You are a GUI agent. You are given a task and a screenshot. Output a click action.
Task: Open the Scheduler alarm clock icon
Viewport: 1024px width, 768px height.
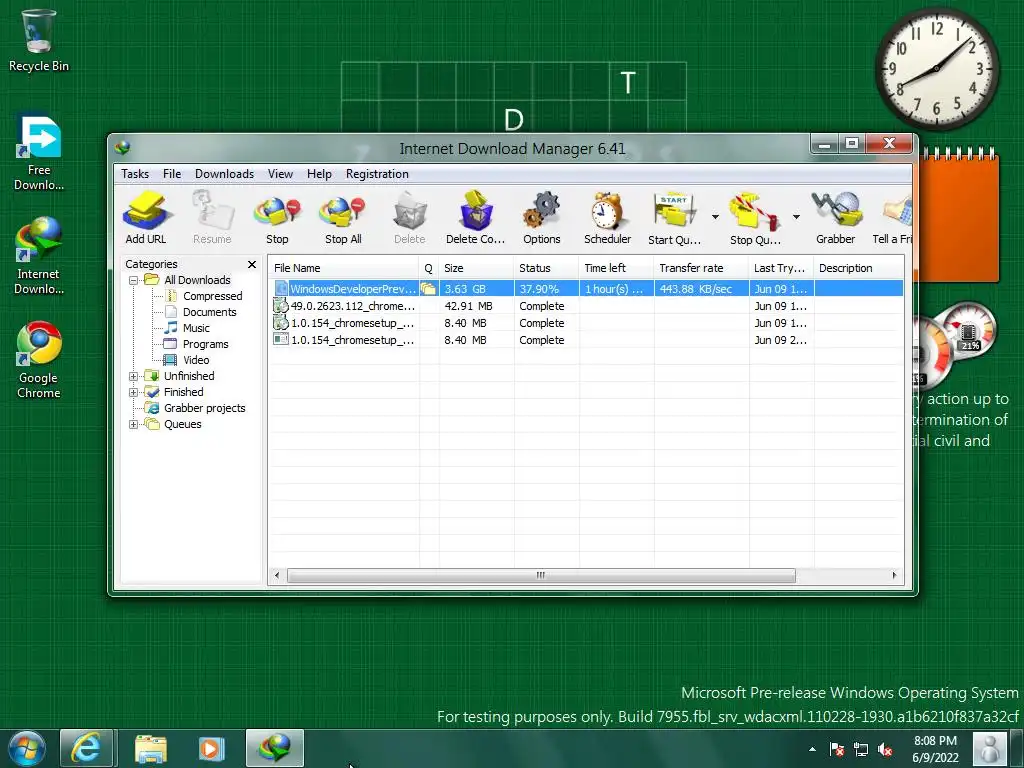click(607, 218)
